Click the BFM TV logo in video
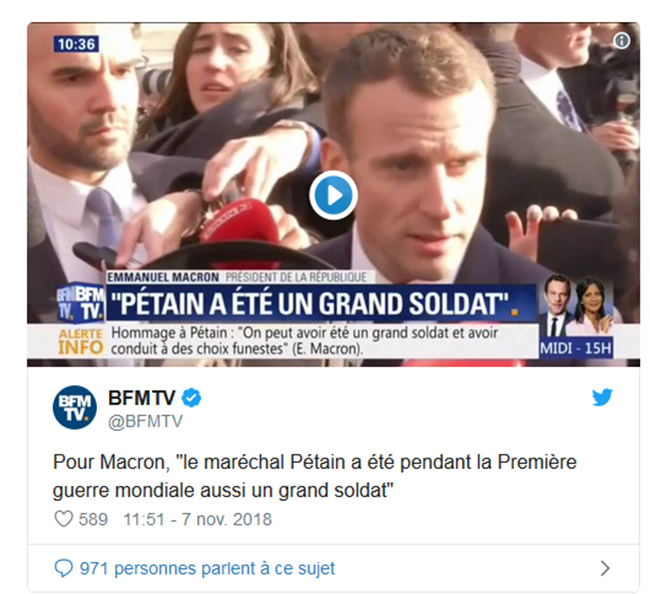Viewport: 650px width, 594px height. [x=81, y=303]
